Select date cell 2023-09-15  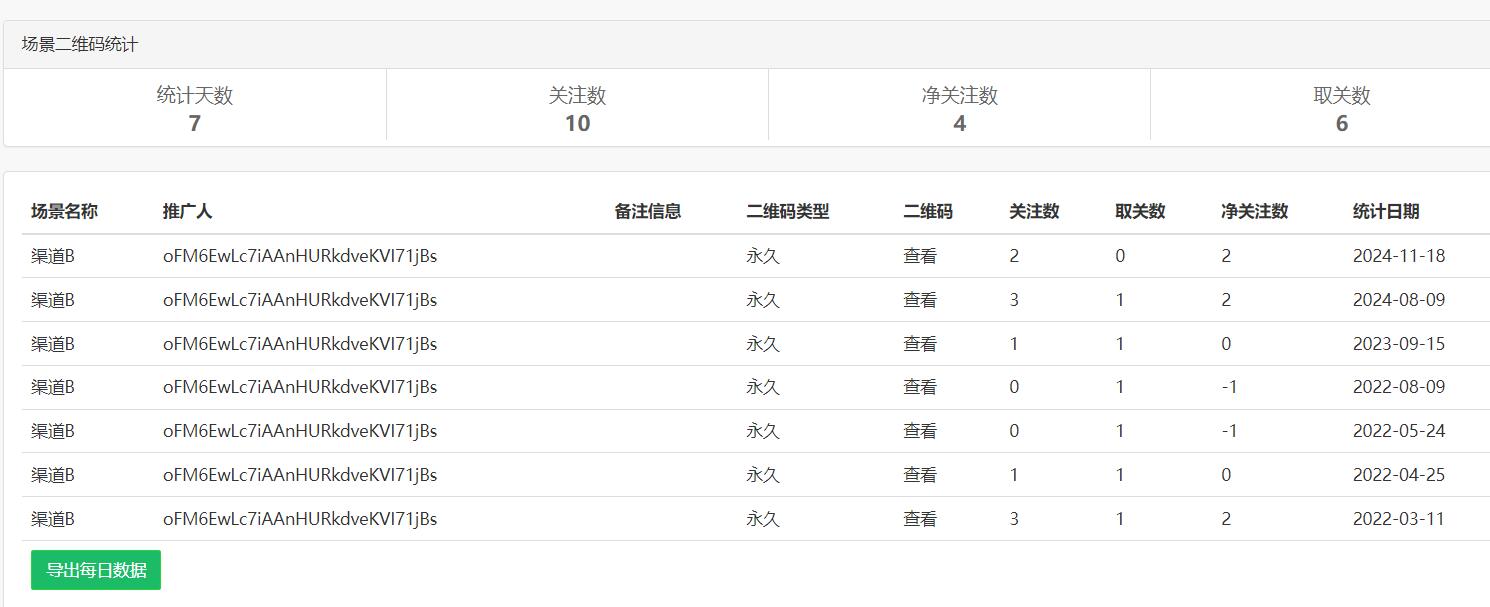[x=1399, y=344]
